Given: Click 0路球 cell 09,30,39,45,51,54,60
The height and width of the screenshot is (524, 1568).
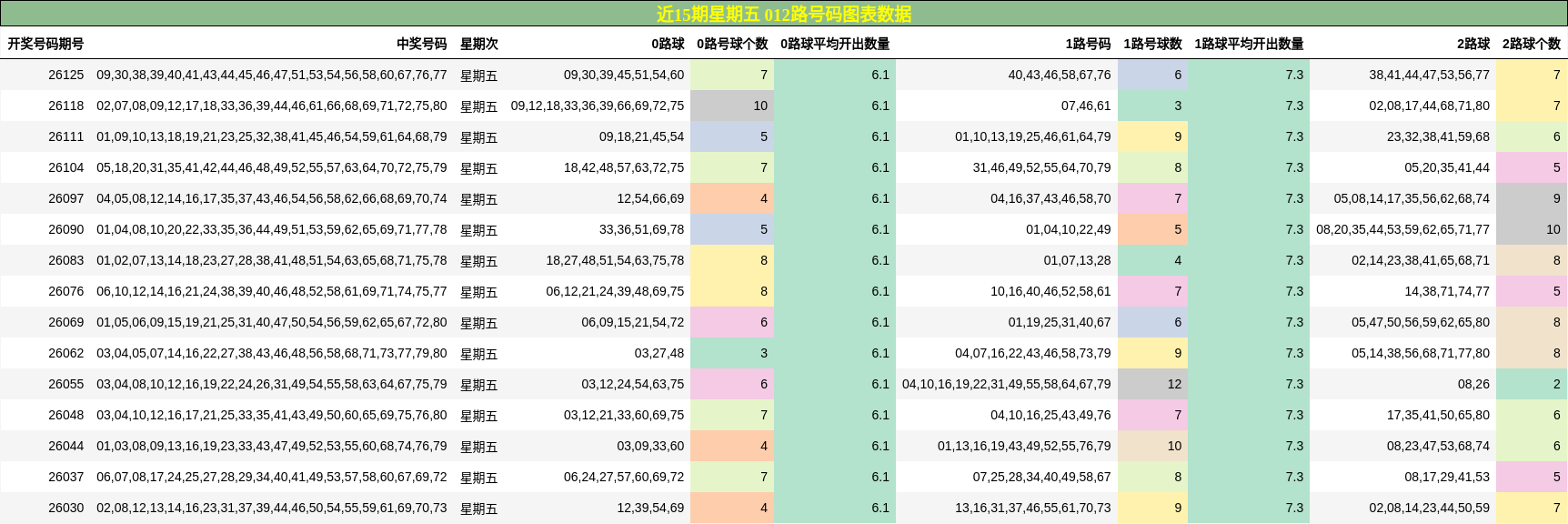Looking at the screenshot, I should tap(624, 75).
